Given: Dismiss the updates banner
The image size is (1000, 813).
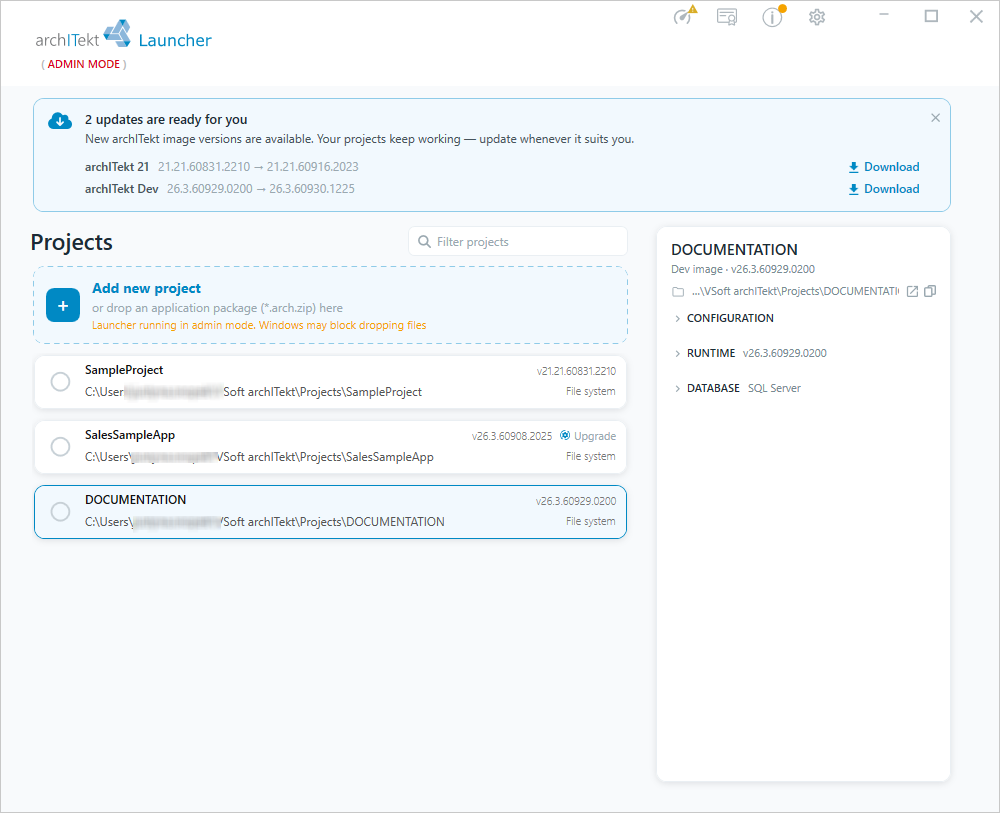Looking at the screenshot, I should pyautogui.click(x=935, y=118).
